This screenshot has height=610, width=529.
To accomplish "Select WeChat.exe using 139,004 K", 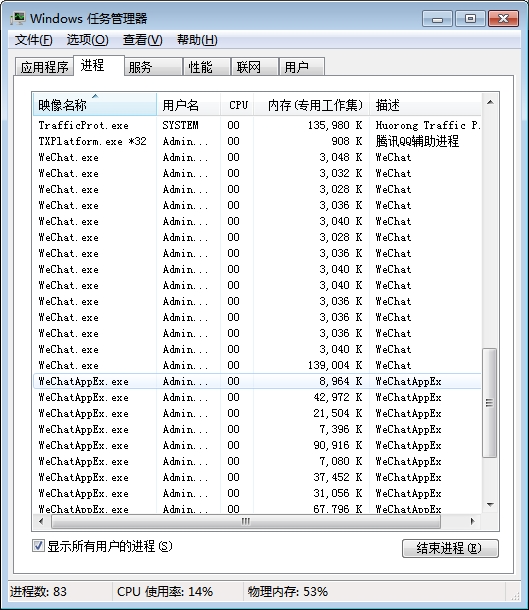I will tap(257, 365).
